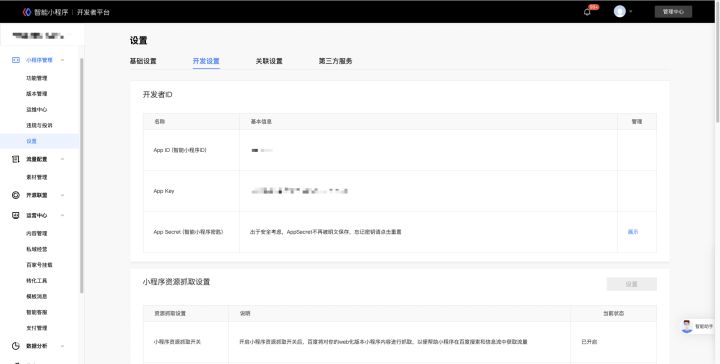Click the blurred mini program name in sidebar
720x364 pixels.
click(38, 35)
